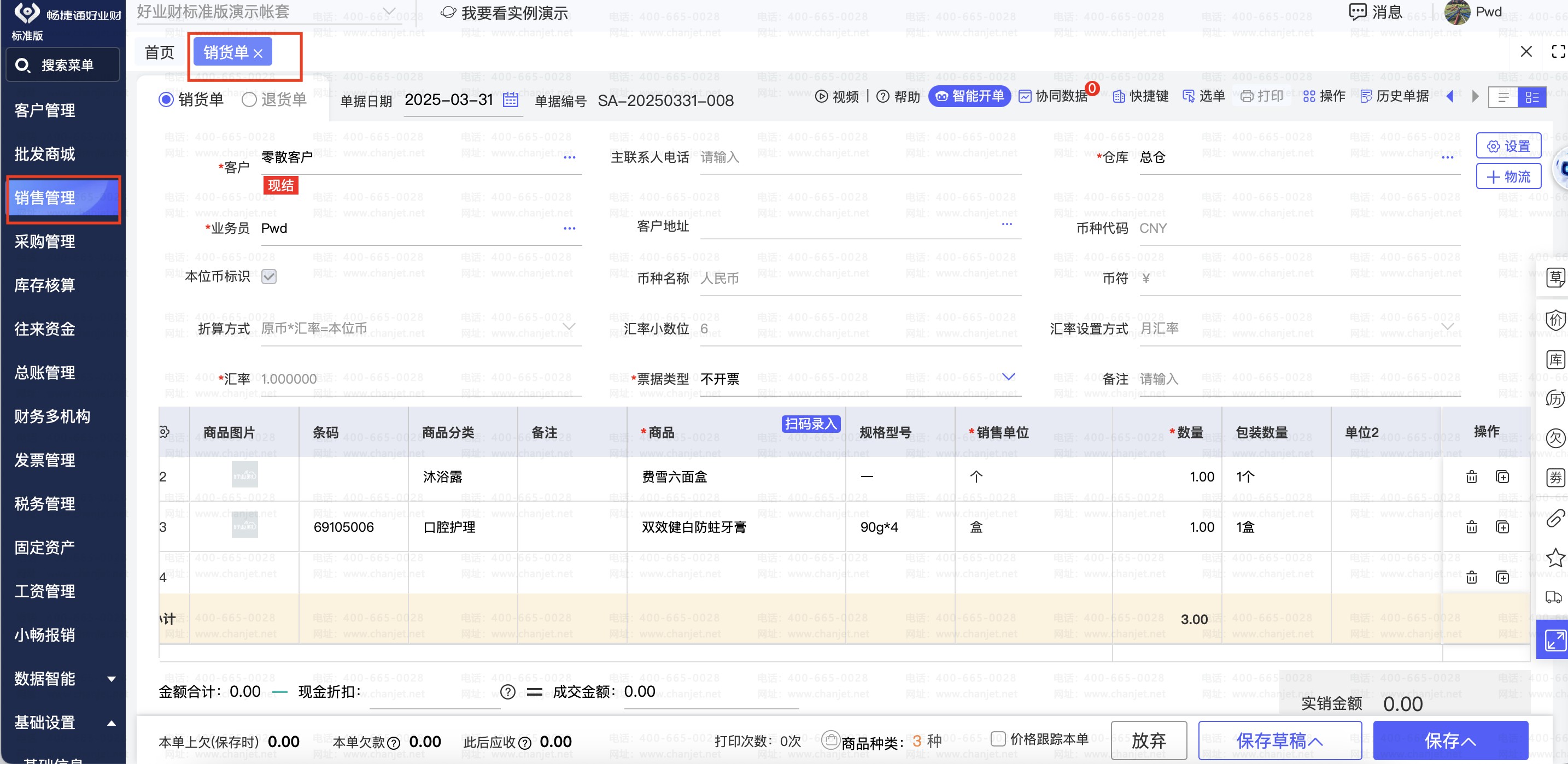Select the 退货单 radio button
The width and height of the screenshot is (1568, 764).
[249, 99]
